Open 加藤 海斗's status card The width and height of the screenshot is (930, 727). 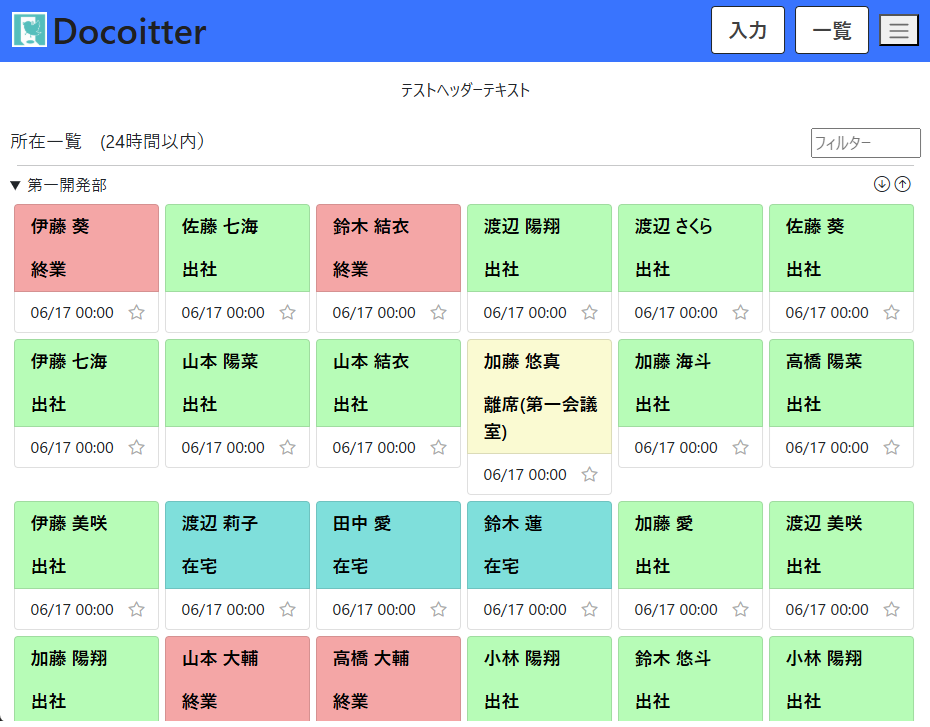pyautogui.click(x=690, y=383)
